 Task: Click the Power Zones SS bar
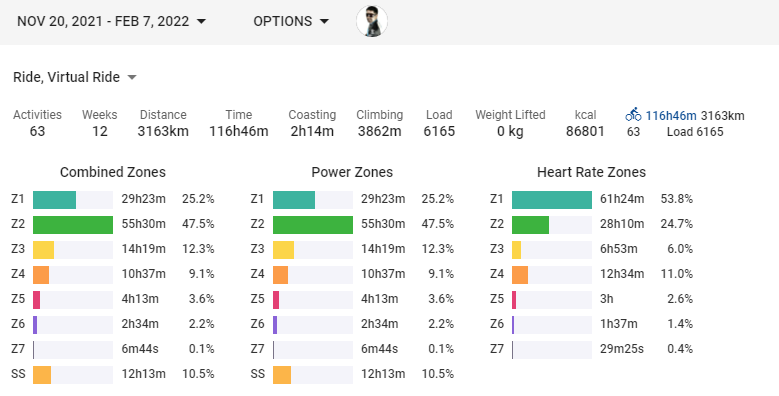coord(282,375)
